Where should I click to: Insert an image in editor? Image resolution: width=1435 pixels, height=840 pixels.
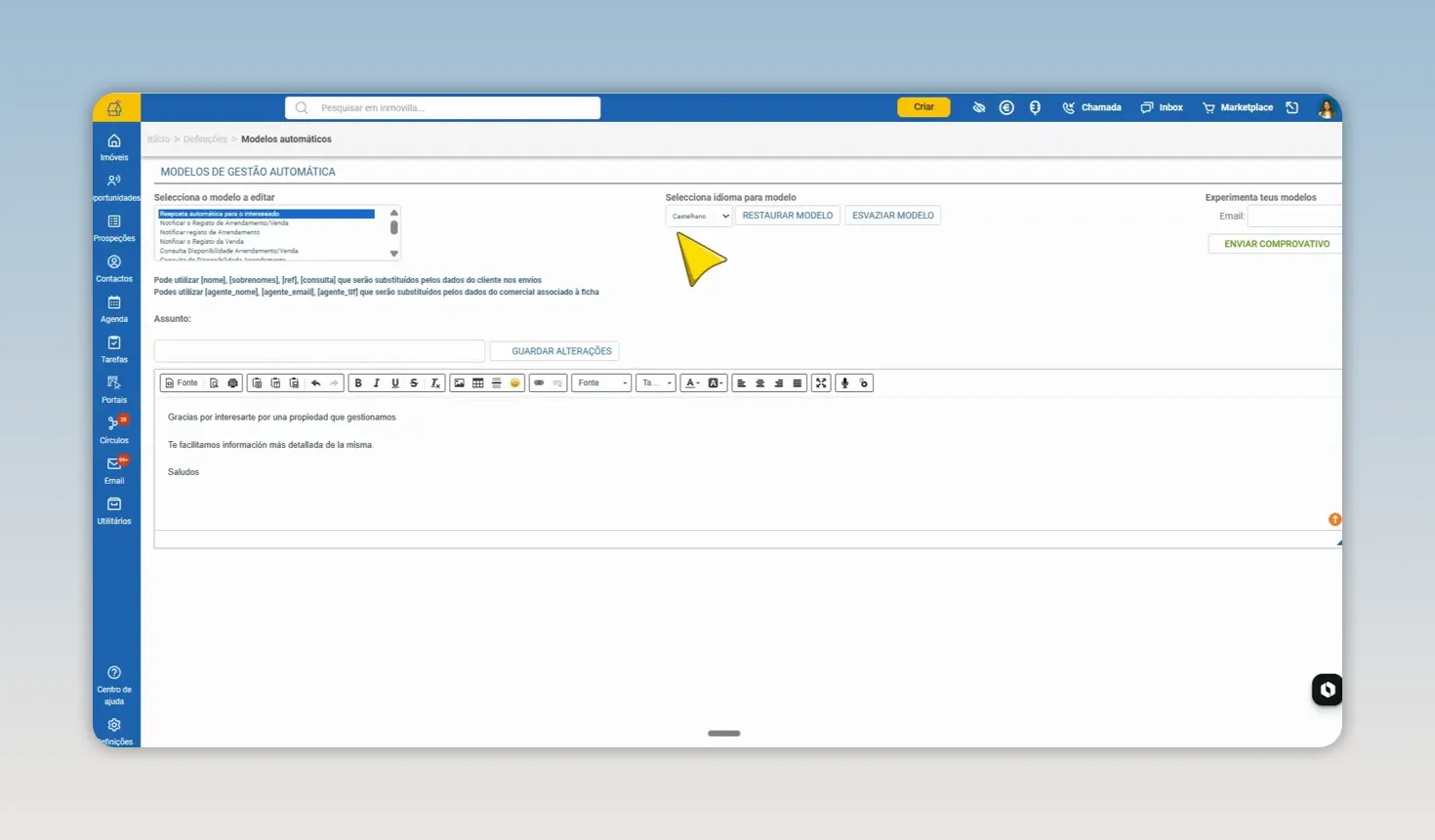click(459, 383)
